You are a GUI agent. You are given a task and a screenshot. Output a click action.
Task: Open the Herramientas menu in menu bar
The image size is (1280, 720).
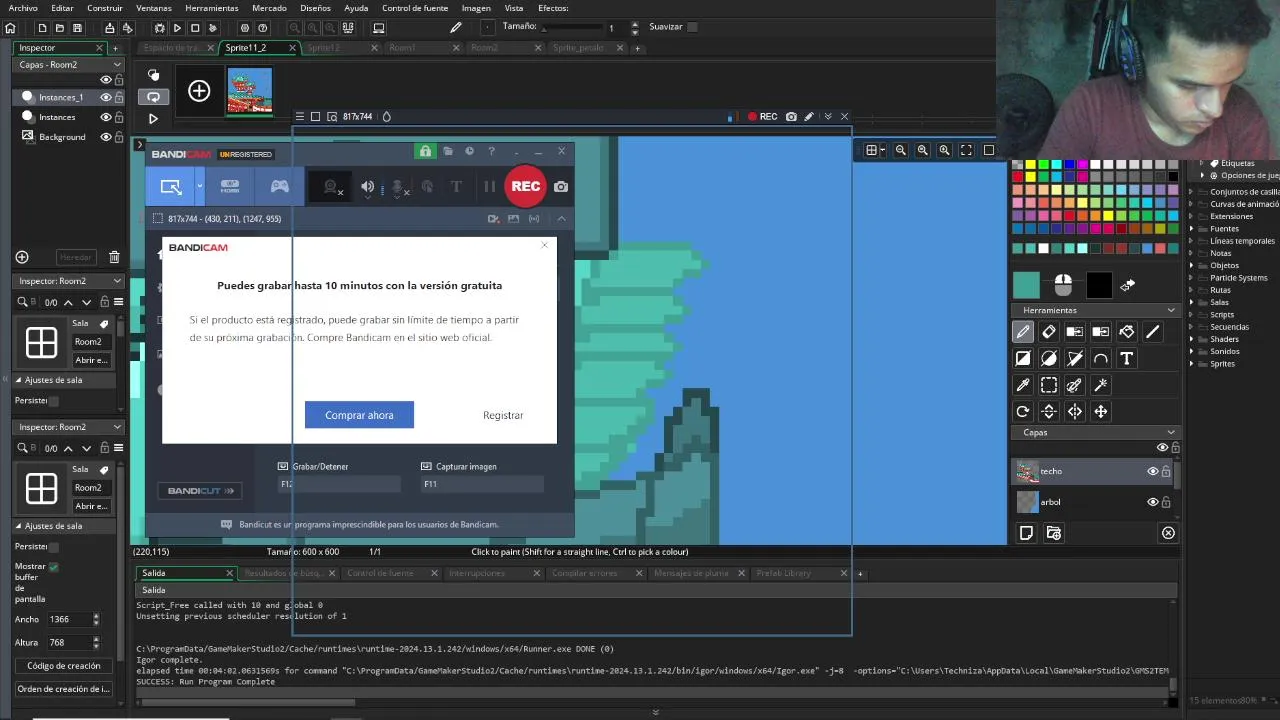[x=212, y=8]
